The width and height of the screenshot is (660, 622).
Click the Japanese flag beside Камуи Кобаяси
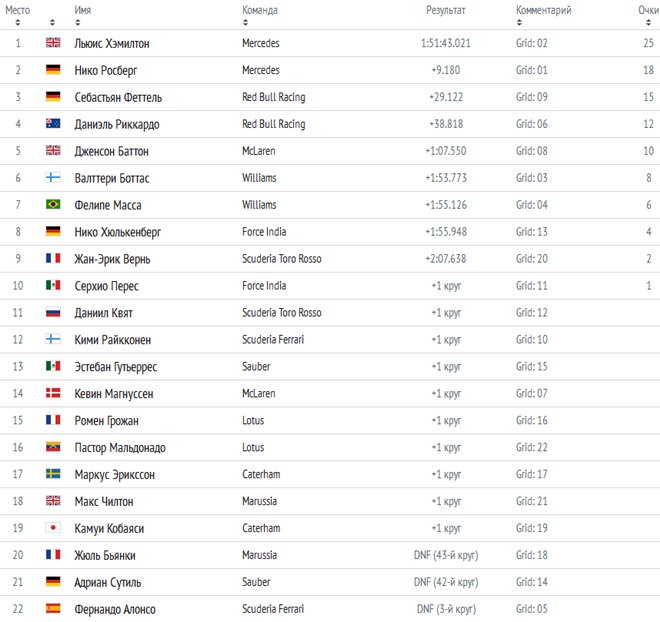pyautogui.click(x=53, y=527)
